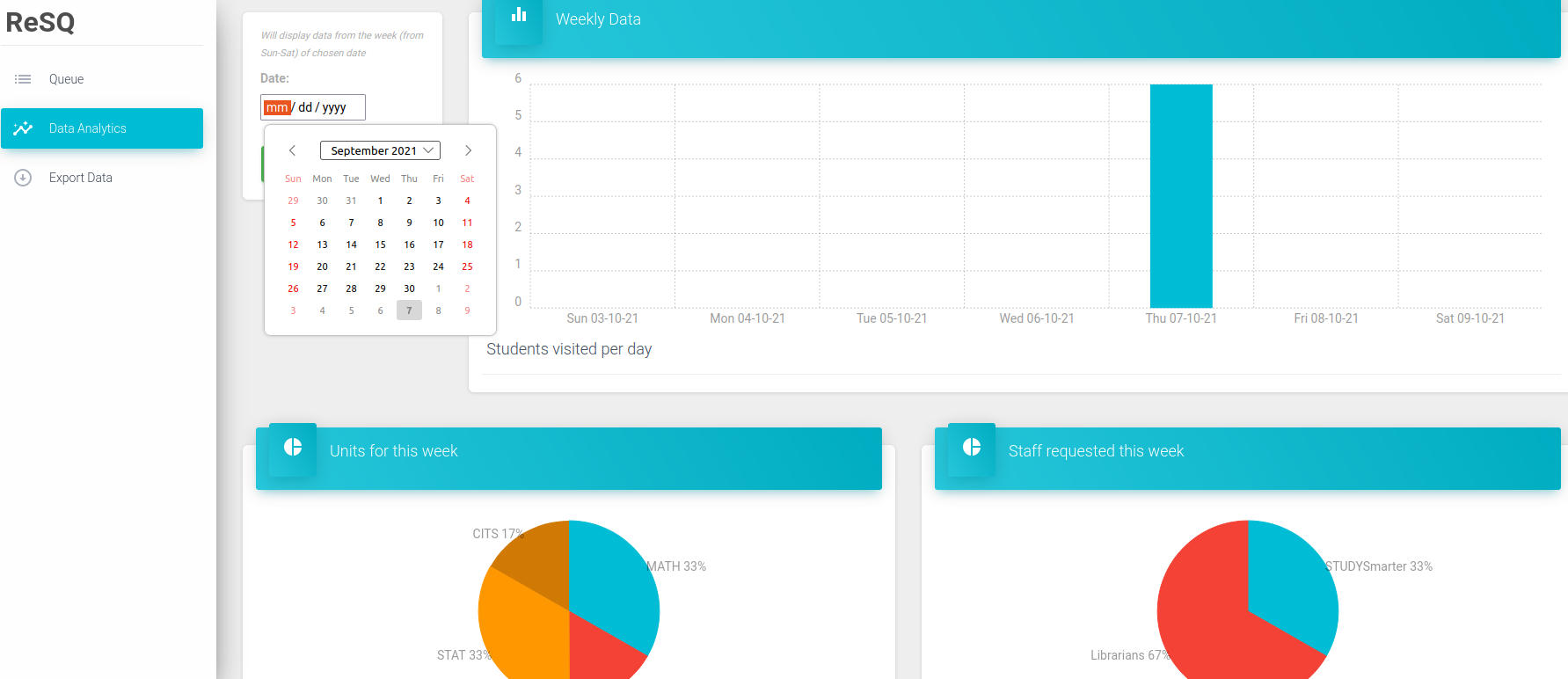Pick October 7 highlighted calendar day
Image resolution: width=1568 pixels, height=679 pixels.
[409, 310]
